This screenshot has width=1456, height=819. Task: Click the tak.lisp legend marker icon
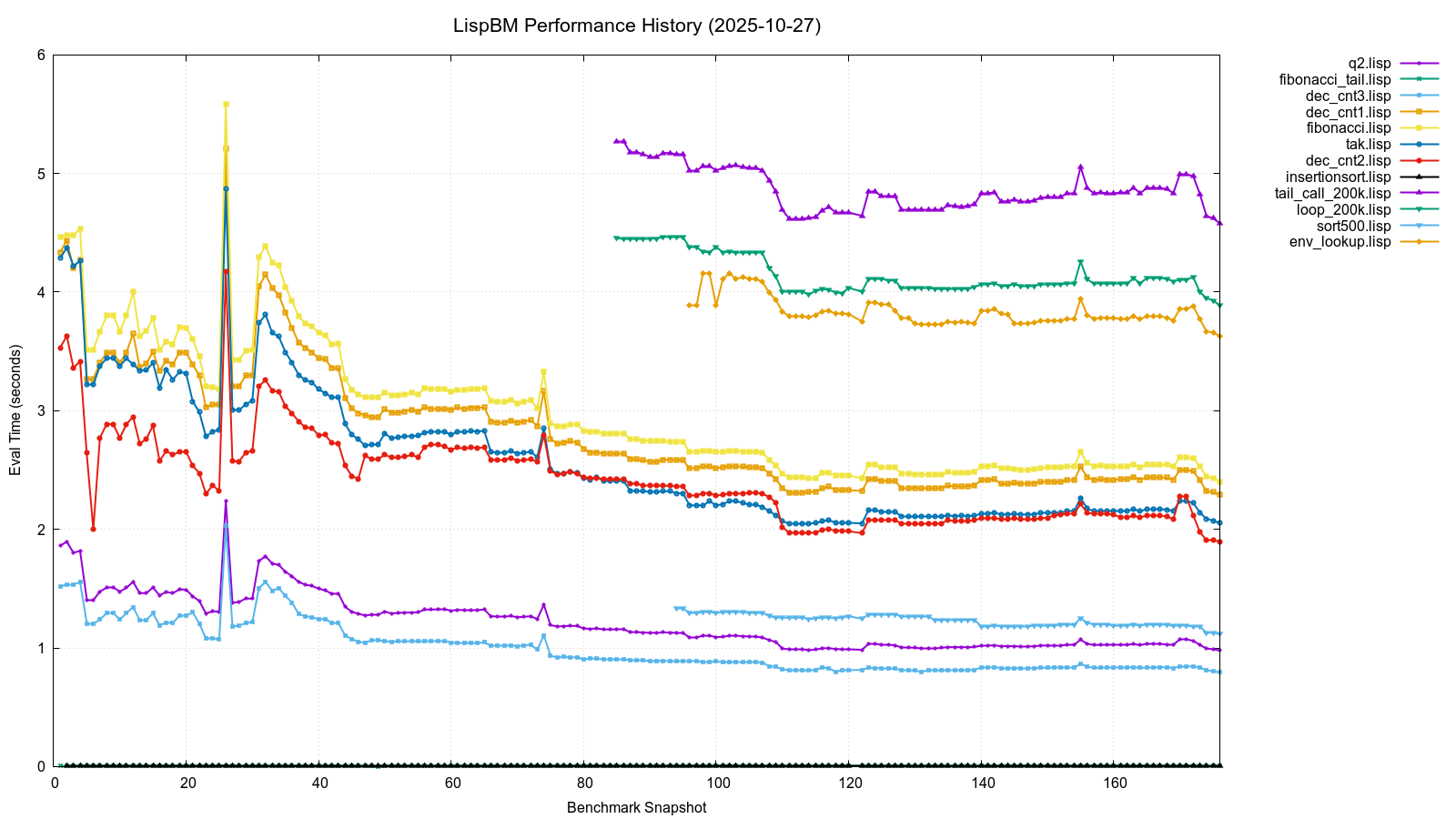pyautogui.click(x=1419, y=144)
